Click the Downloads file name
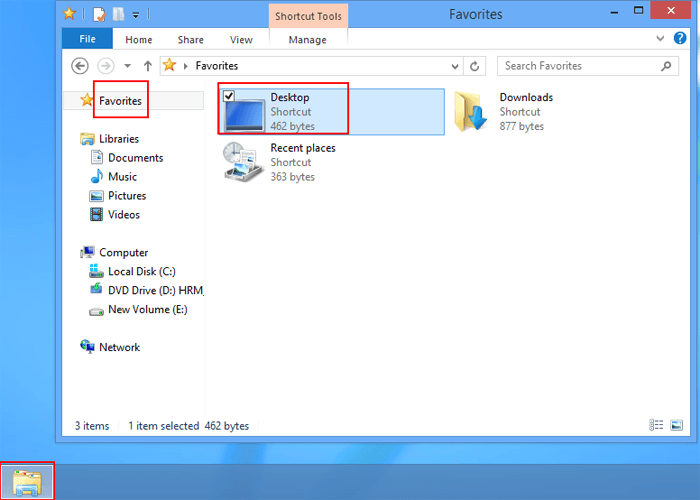Viewport: 700px width, 500px height. (526, 97)
